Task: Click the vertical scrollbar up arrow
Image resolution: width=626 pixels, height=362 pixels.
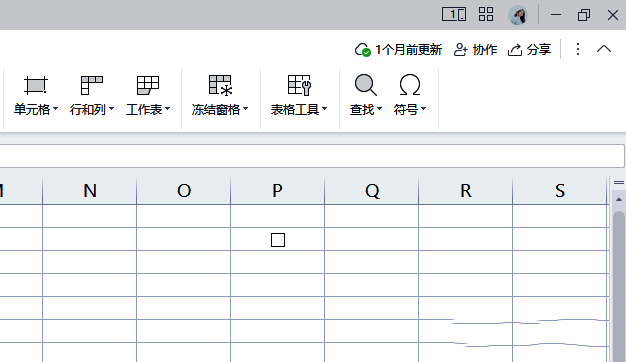Action: click(x=619, y=199)
